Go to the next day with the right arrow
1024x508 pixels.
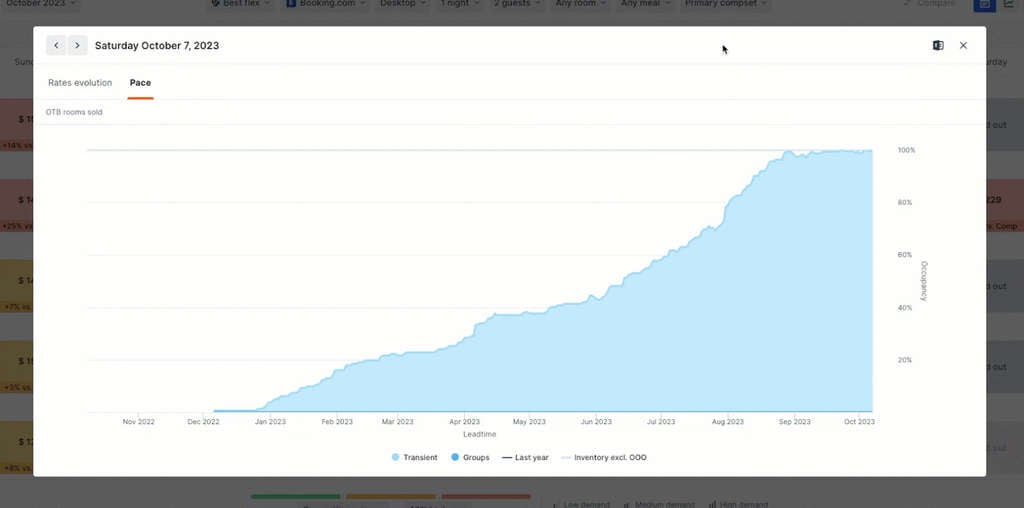coord(78,46)
